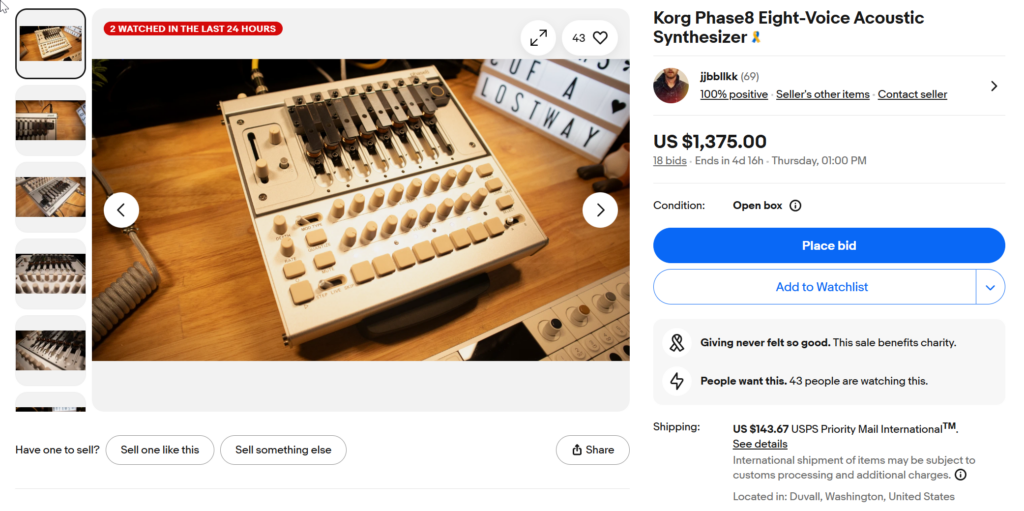The width and height of the screenshot is (1024, 511).
Task: Click Sell one like this
Action: [x=160, y=450]
